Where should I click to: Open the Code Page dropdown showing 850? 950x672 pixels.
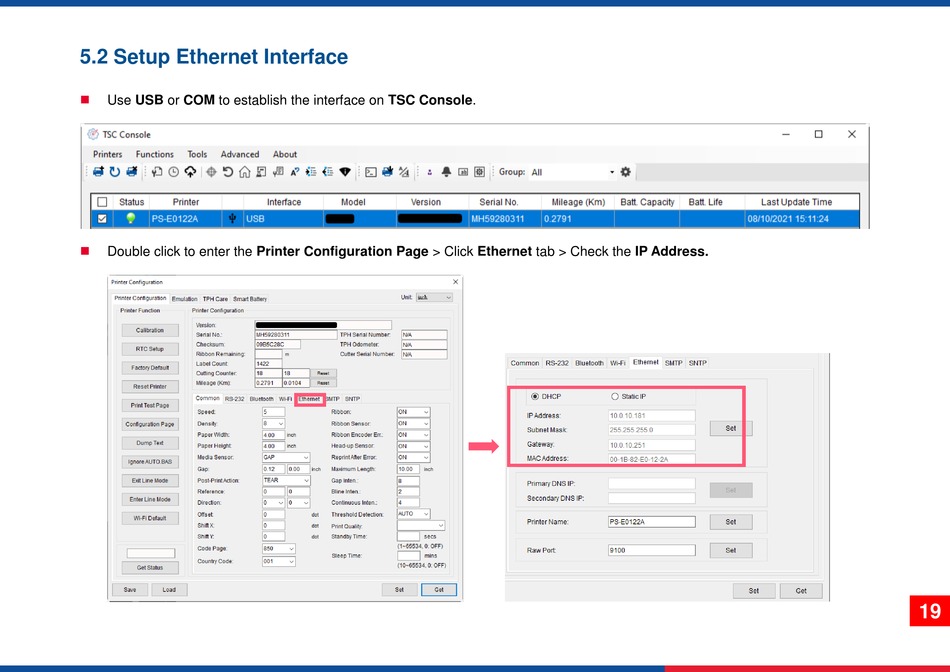(x=279, y=549)
